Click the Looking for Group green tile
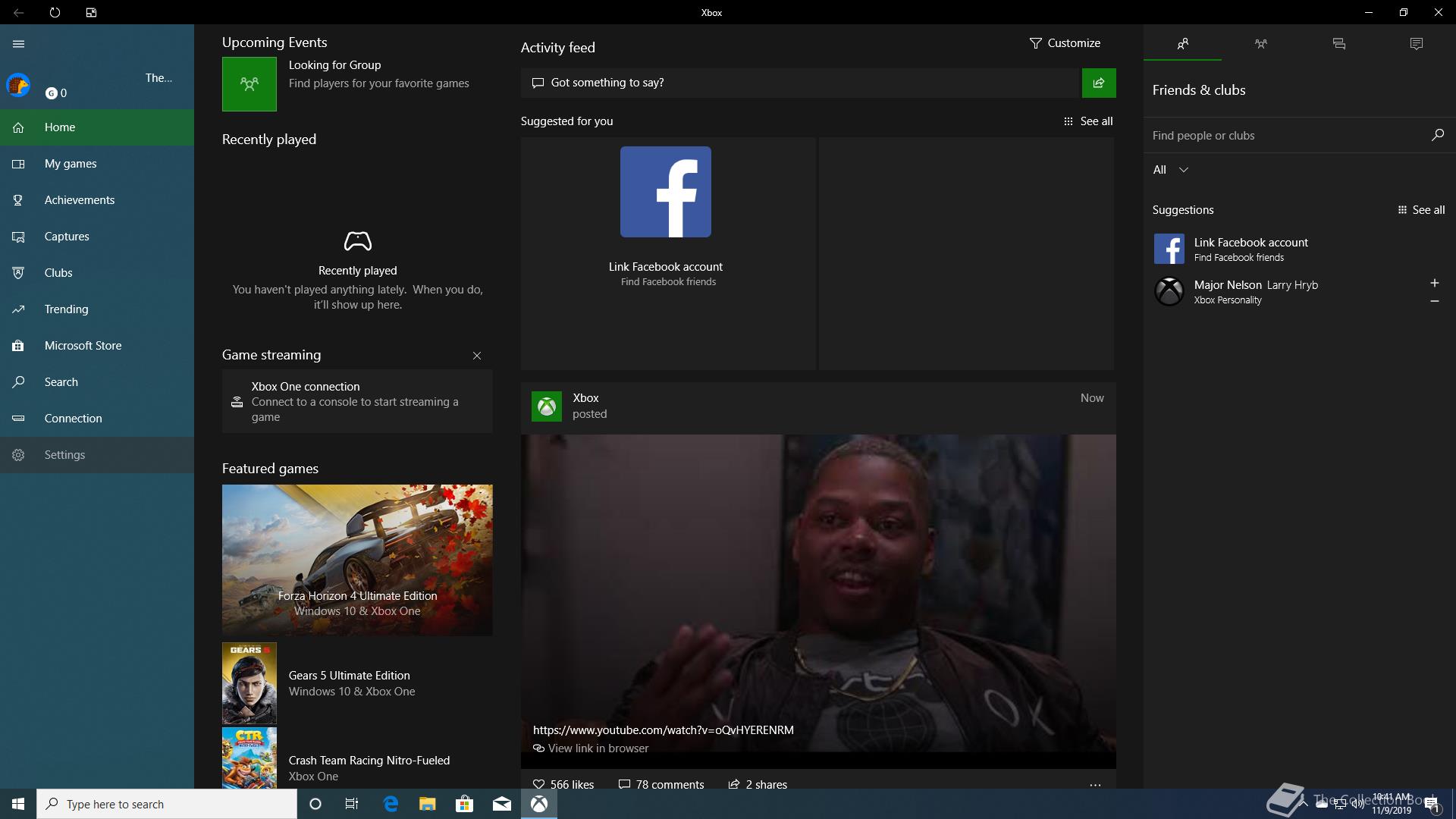The width and height of the screenshot is (1456, 819). coord(249,84)
